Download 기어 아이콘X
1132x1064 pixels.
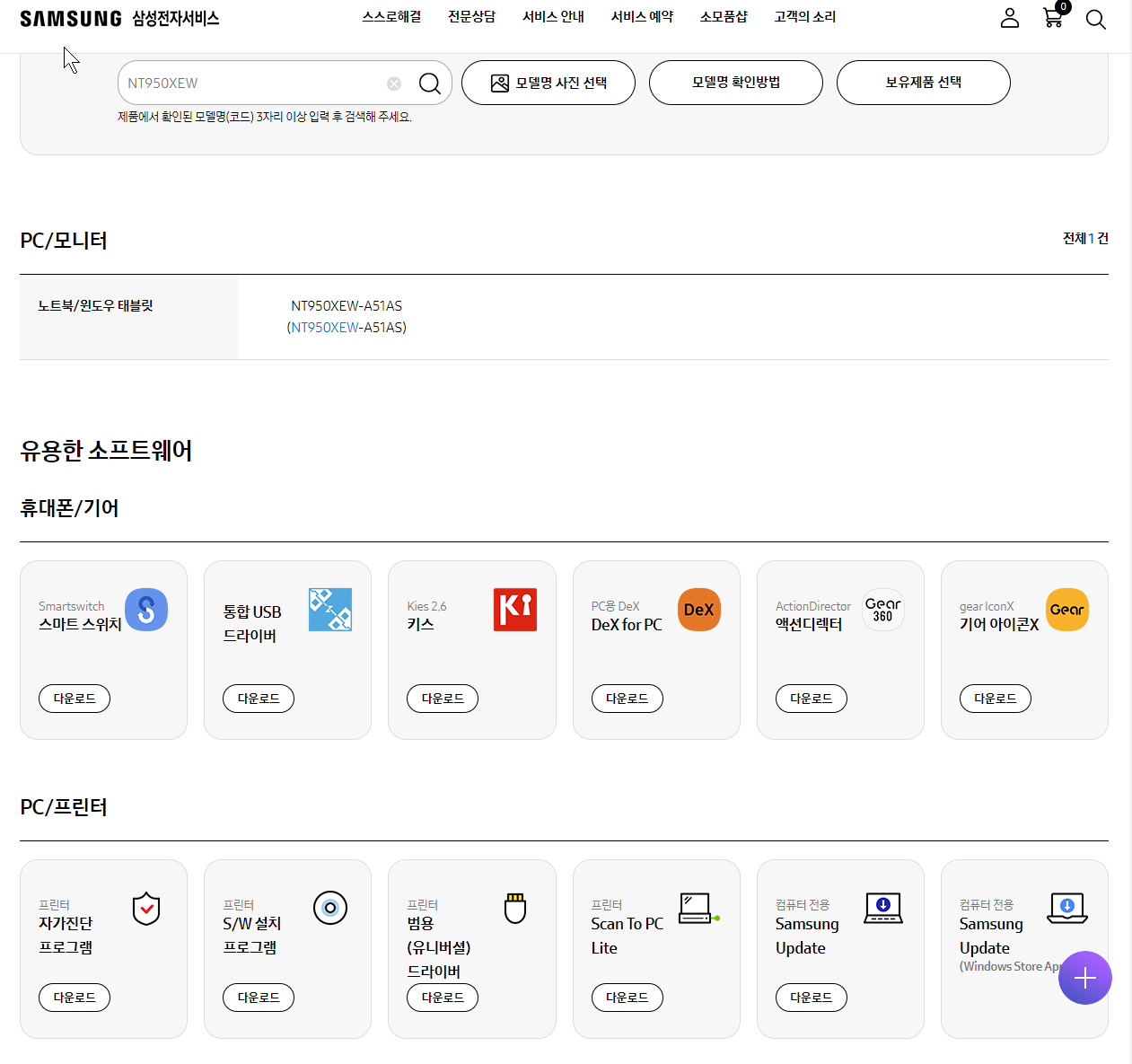[996, 699]
